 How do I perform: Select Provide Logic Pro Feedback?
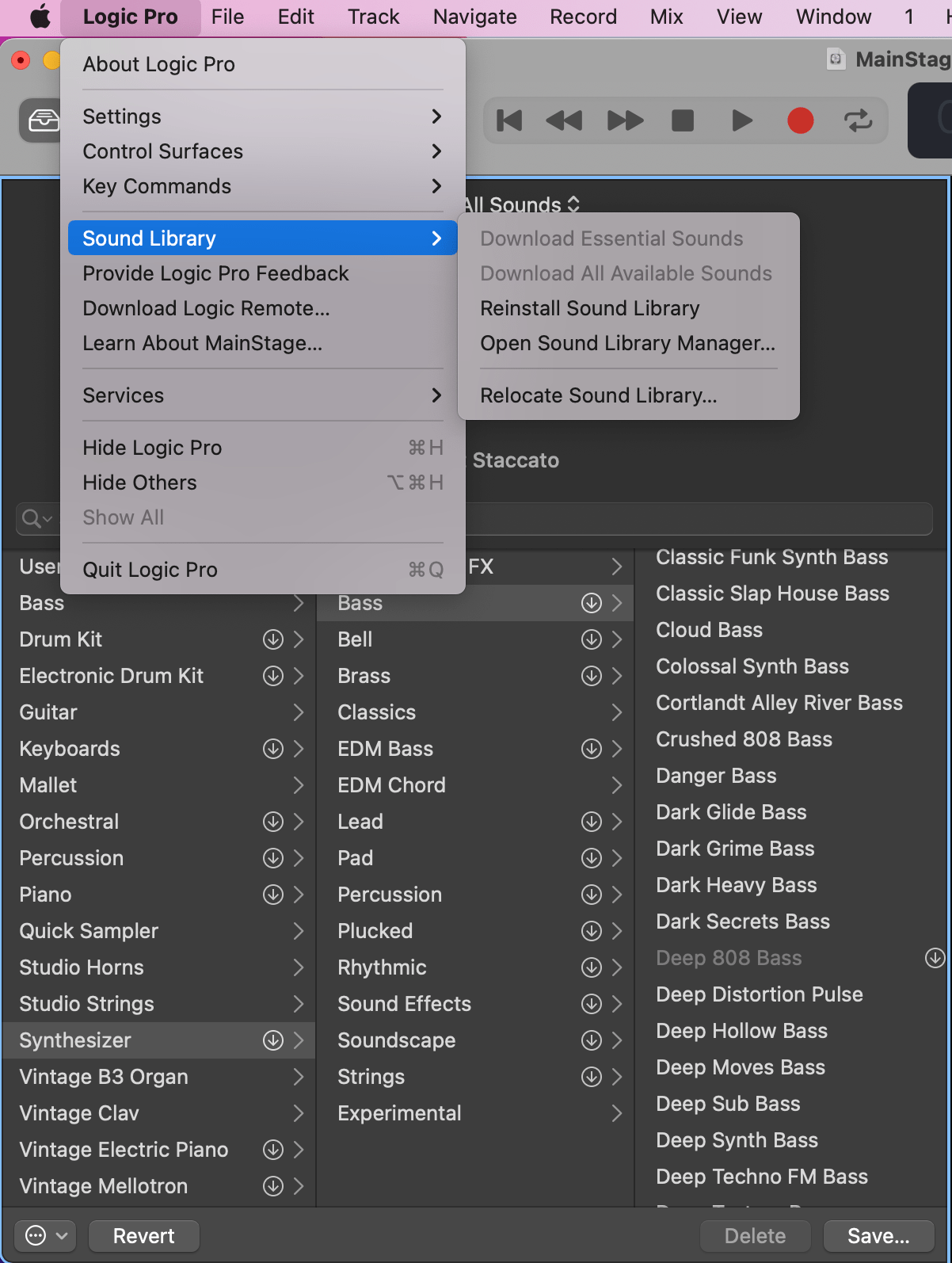[263, 273]
